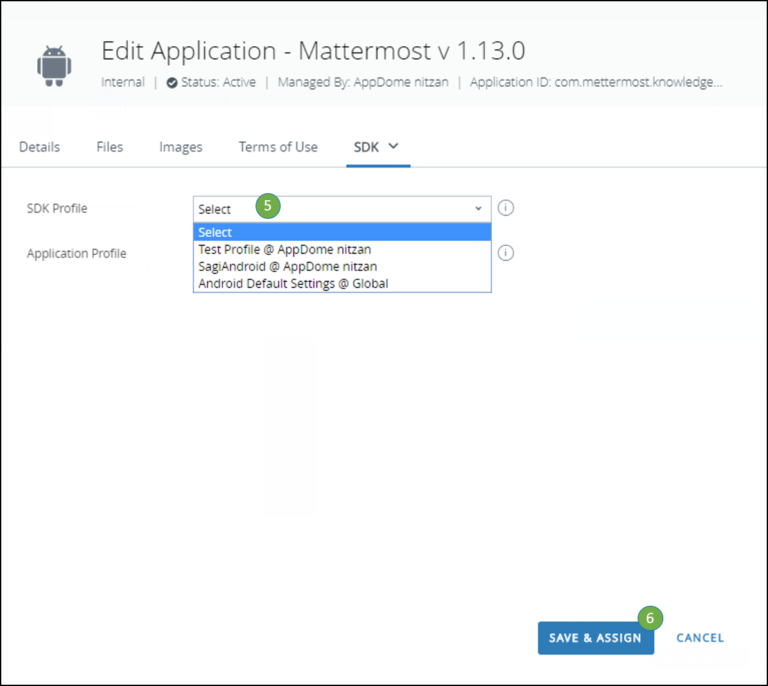Image resolution: width=768 pixels, height=686 pixels.
Task: Switch to the Details tab
Action: [40, 147]
